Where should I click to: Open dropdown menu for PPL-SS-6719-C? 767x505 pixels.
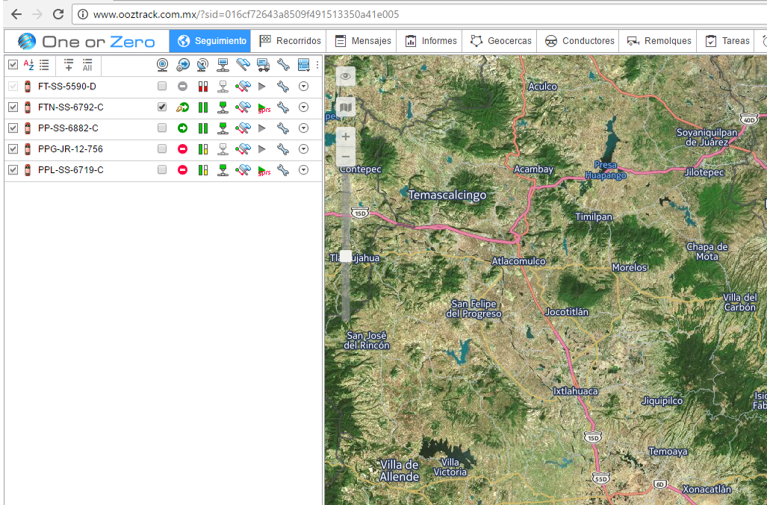point(304,170)
